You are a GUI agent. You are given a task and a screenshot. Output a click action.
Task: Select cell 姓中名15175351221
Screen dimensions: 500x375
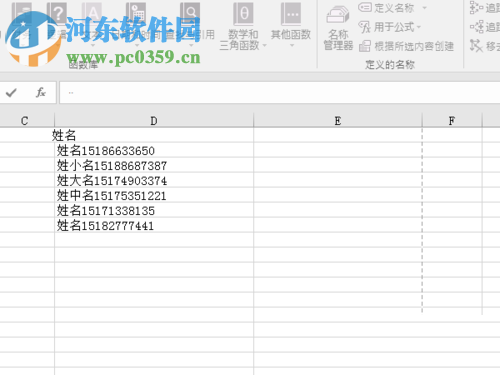click(x=154, y=195)
